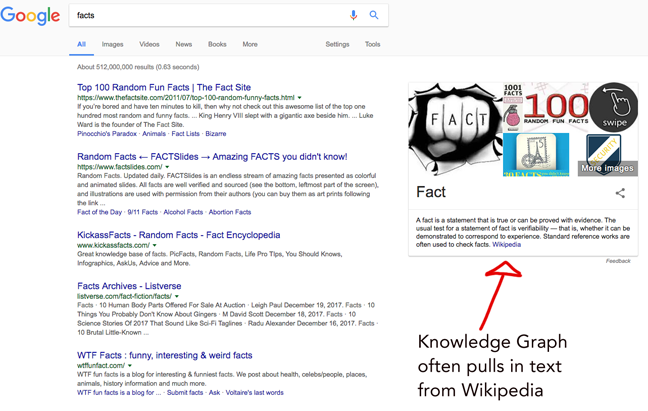The width and height of the screenshot is (648, 411).
Task: Click the listverse.com/fact-fiction/facts/ green URL
Action: pyautogui.click(x=124, y=297)
